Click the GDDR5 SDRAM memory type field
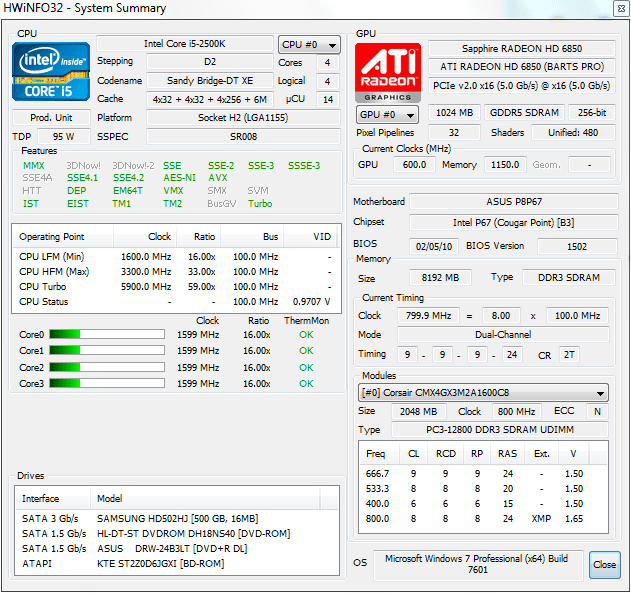This screenshot has width=631, height=593. pyautogui.click(x=524, y=113)
